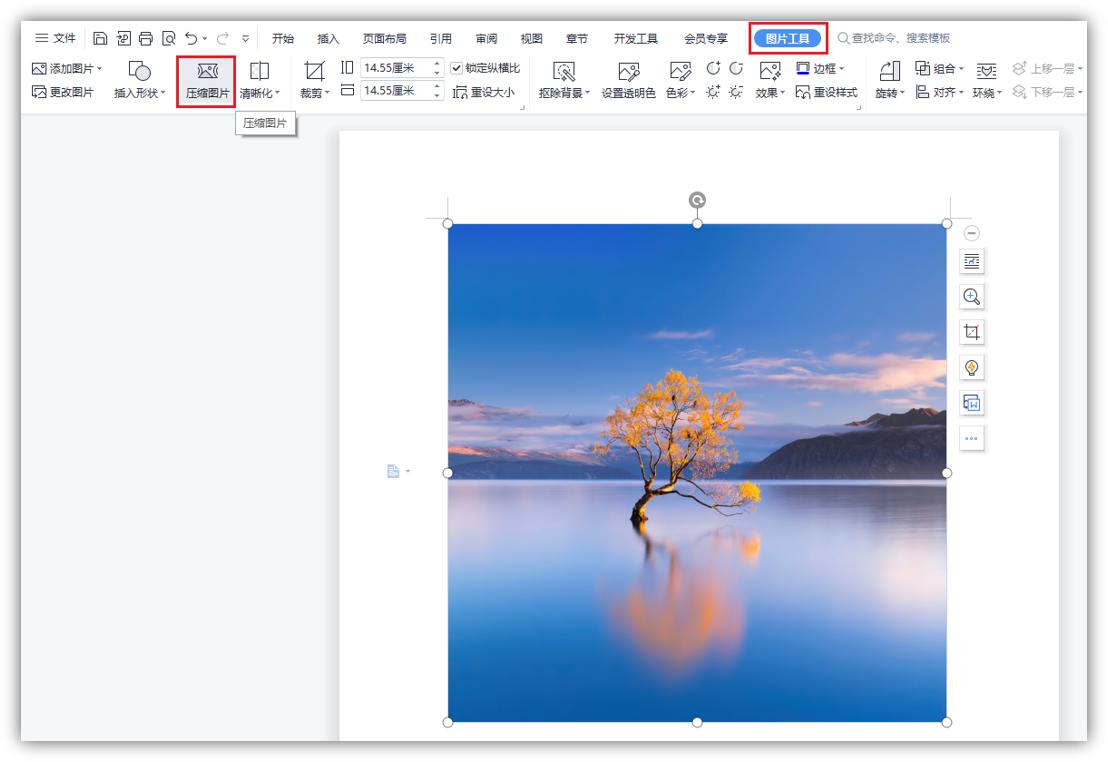Open the 审阅 tab
The height and width of the screenshot is (762, 1108).
pos(486,38)
